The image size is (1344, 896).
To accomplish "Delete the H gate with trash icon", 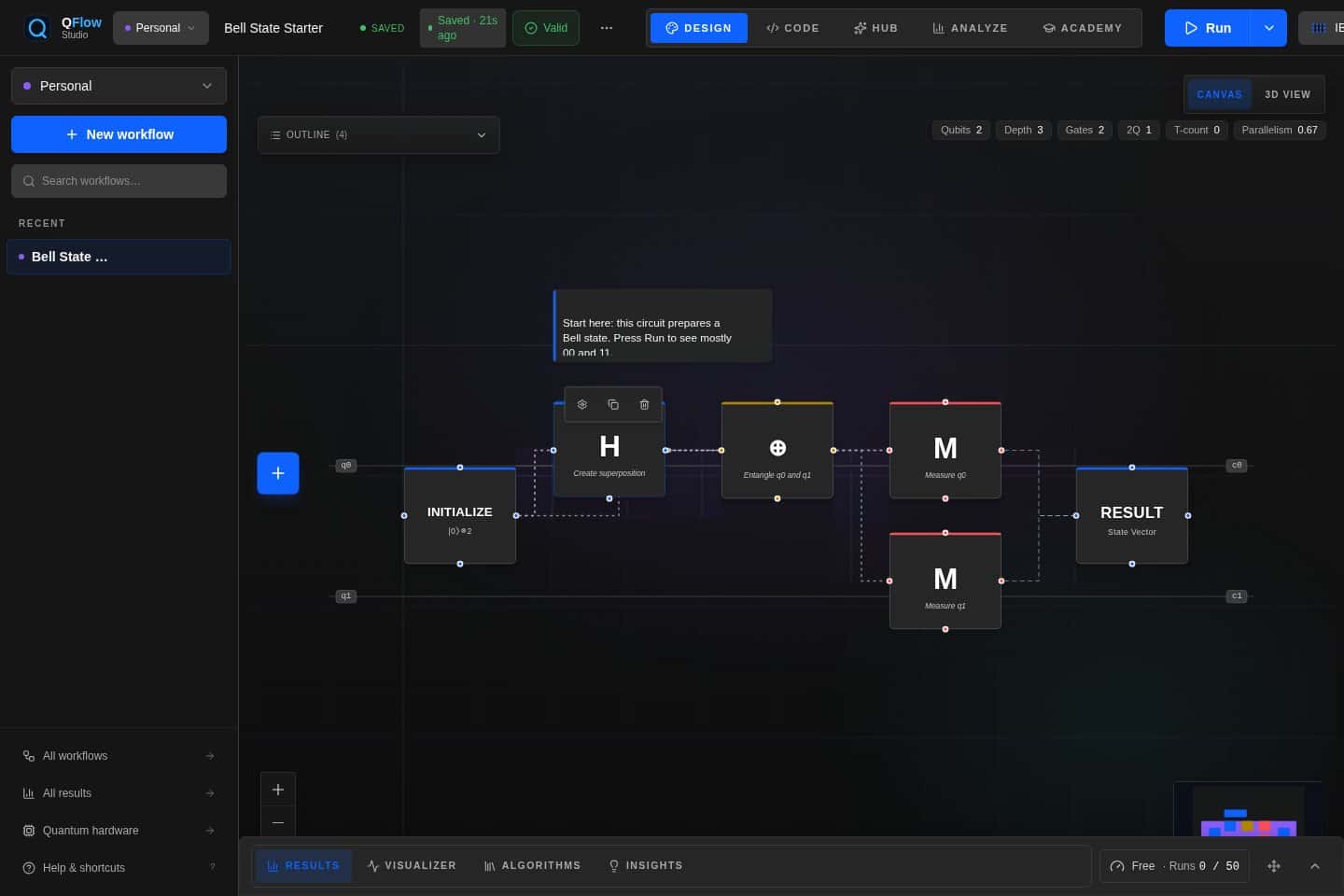I will [644, 404].
